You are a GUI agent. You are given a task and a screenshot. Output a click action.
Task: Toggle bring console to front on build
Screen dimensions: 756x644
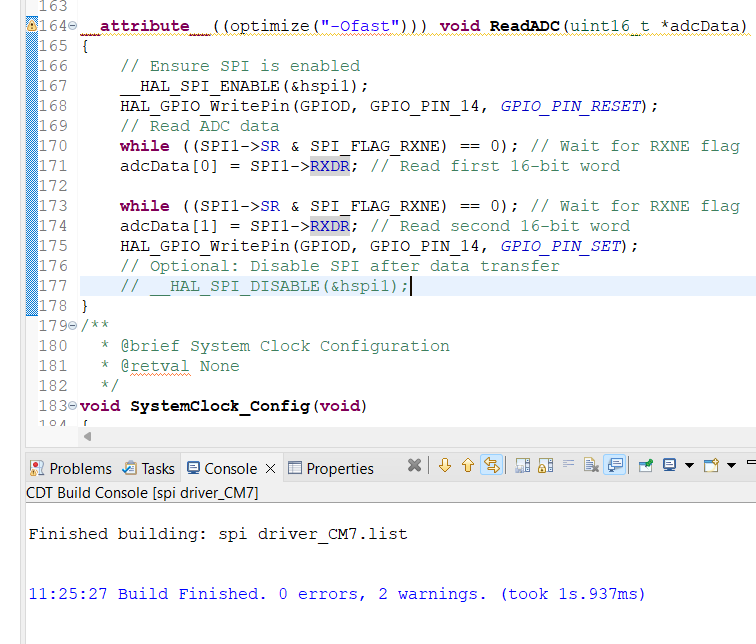tap(615, 466)
